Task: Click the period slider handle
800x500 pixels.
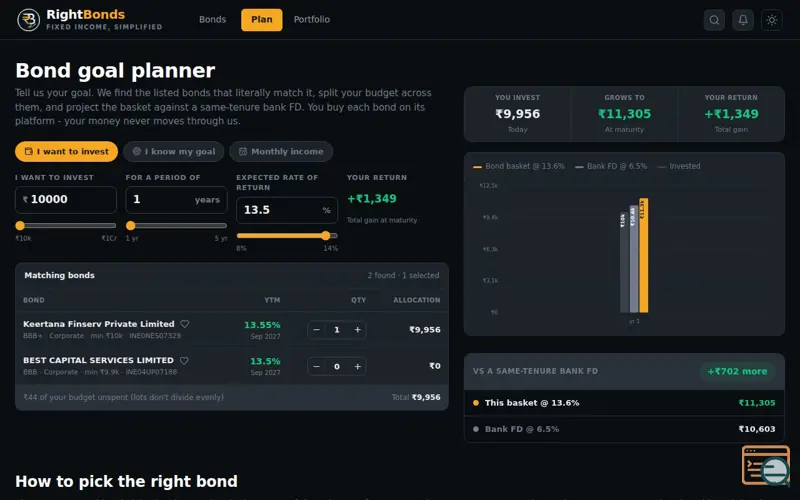Action: tap(131, 226)
